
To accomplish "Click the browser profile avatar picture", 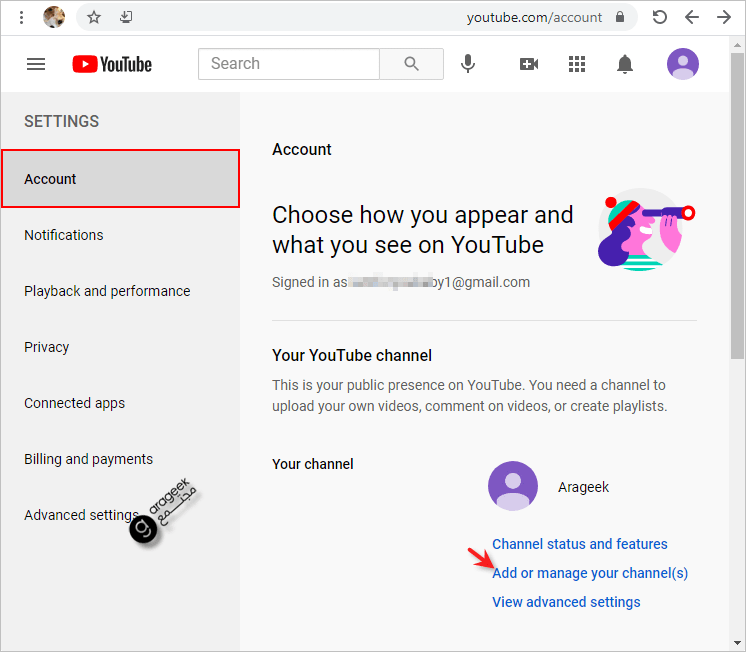I will pos(54,17).
